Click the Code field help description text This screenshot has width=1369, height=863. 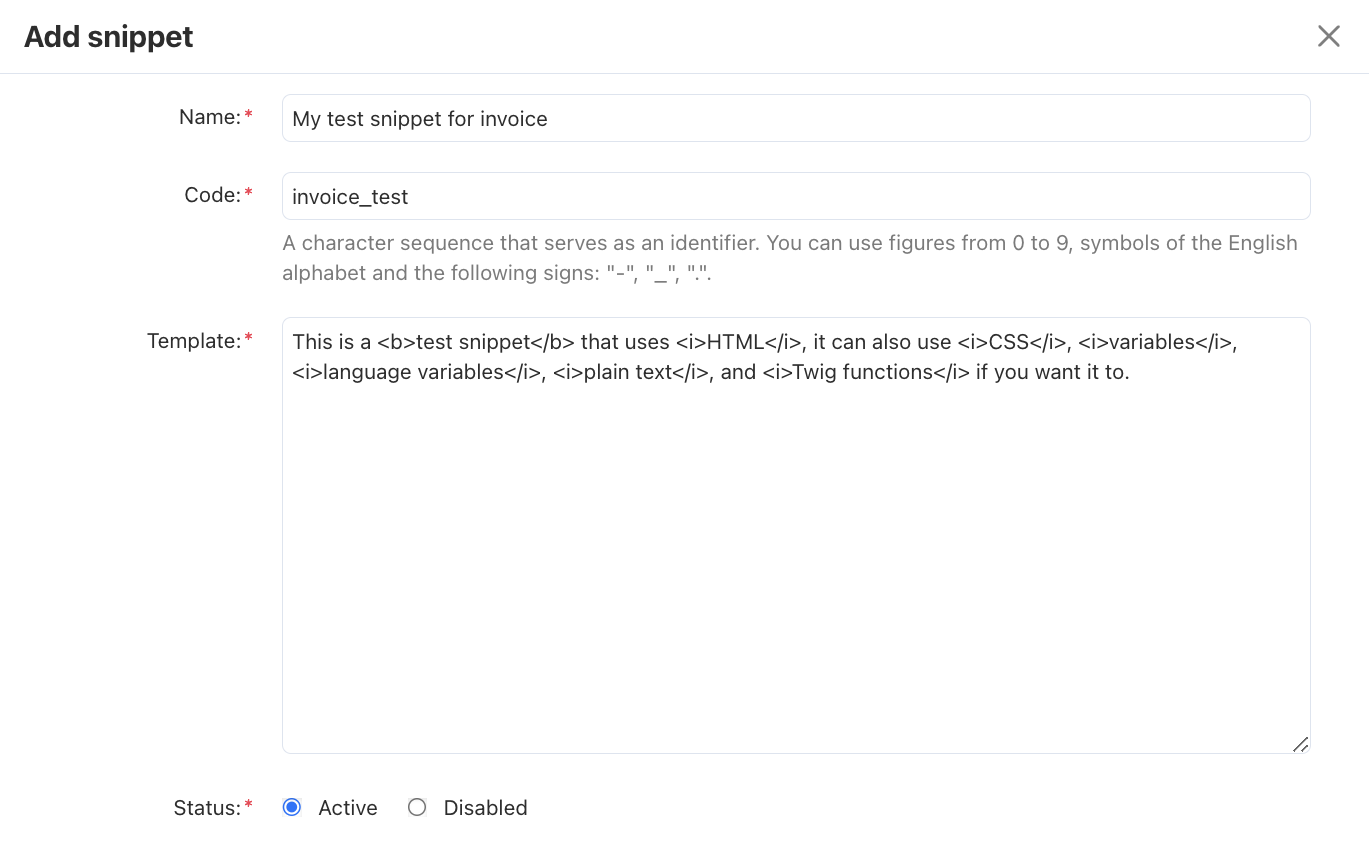(790, 258)
